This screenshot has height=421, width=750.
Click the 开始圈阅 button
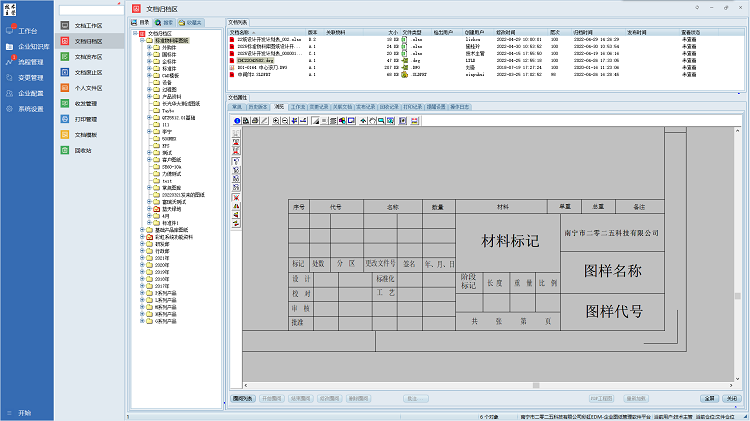(272, 399)
